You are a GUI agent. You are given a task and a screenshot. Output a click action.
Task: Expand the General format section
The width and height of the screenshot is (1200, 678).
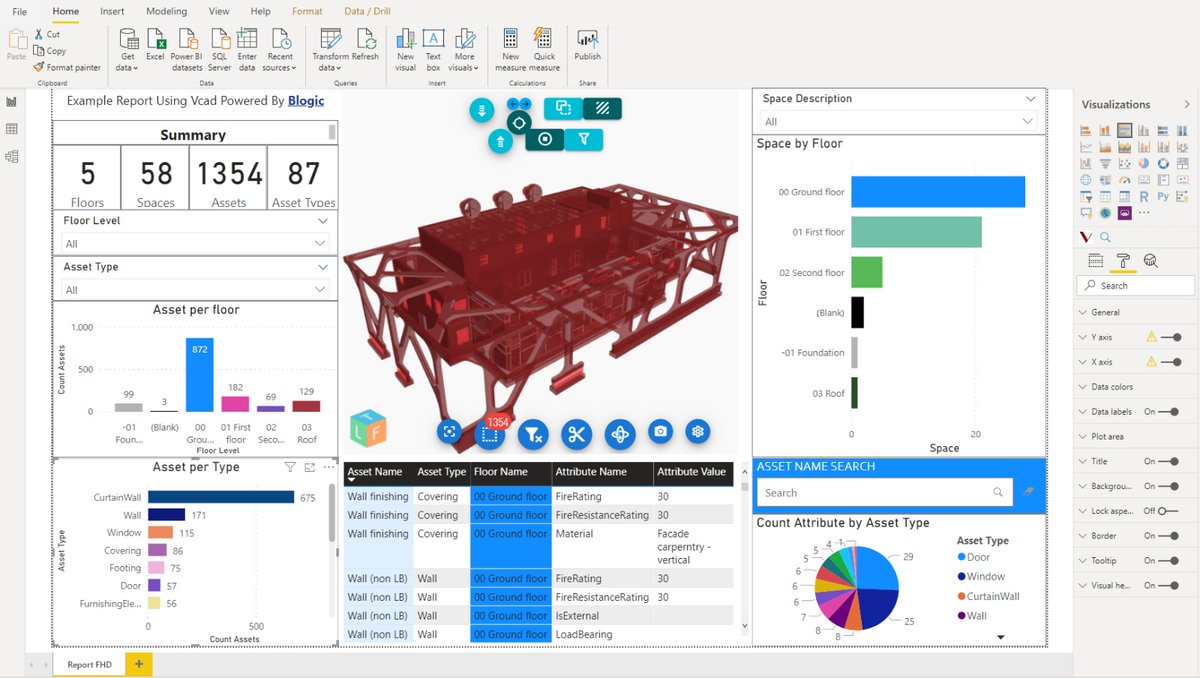(1106, 312)
